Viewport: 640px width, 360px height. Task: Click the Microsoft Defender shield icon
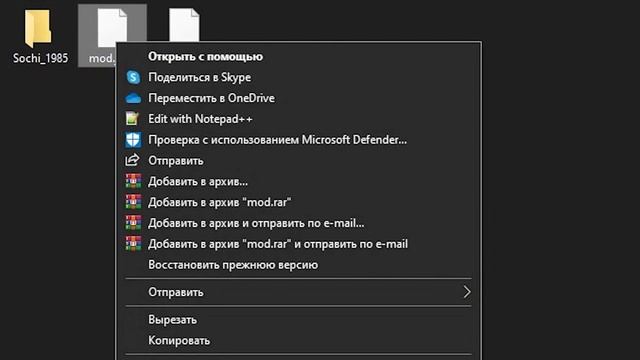[x=133, y=140]
